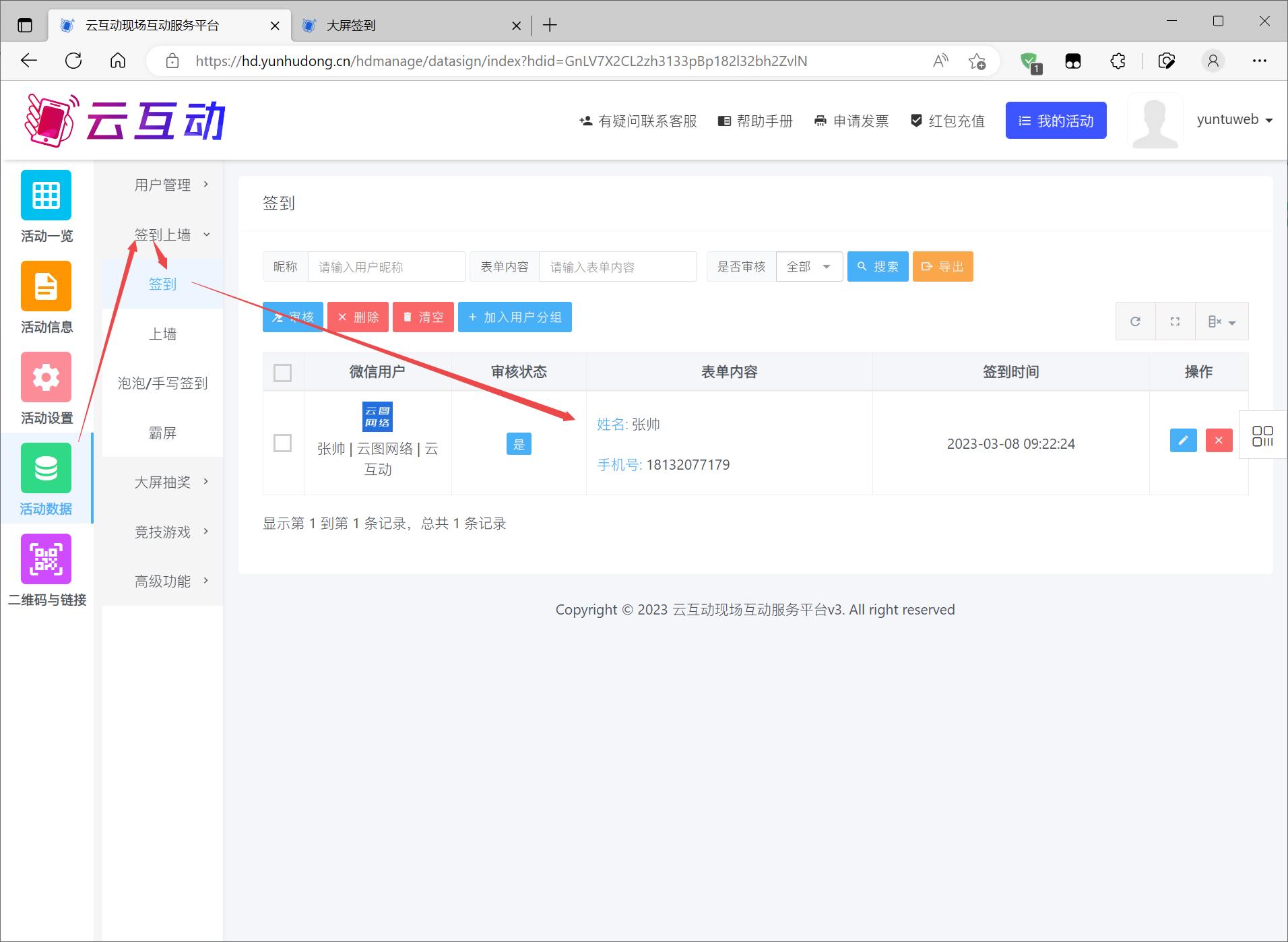Image resolution: width=1288 pixels, height=942 pixels.
Task: Select the 二维码与链接 QR icon
Action: [x=46, y=559]
